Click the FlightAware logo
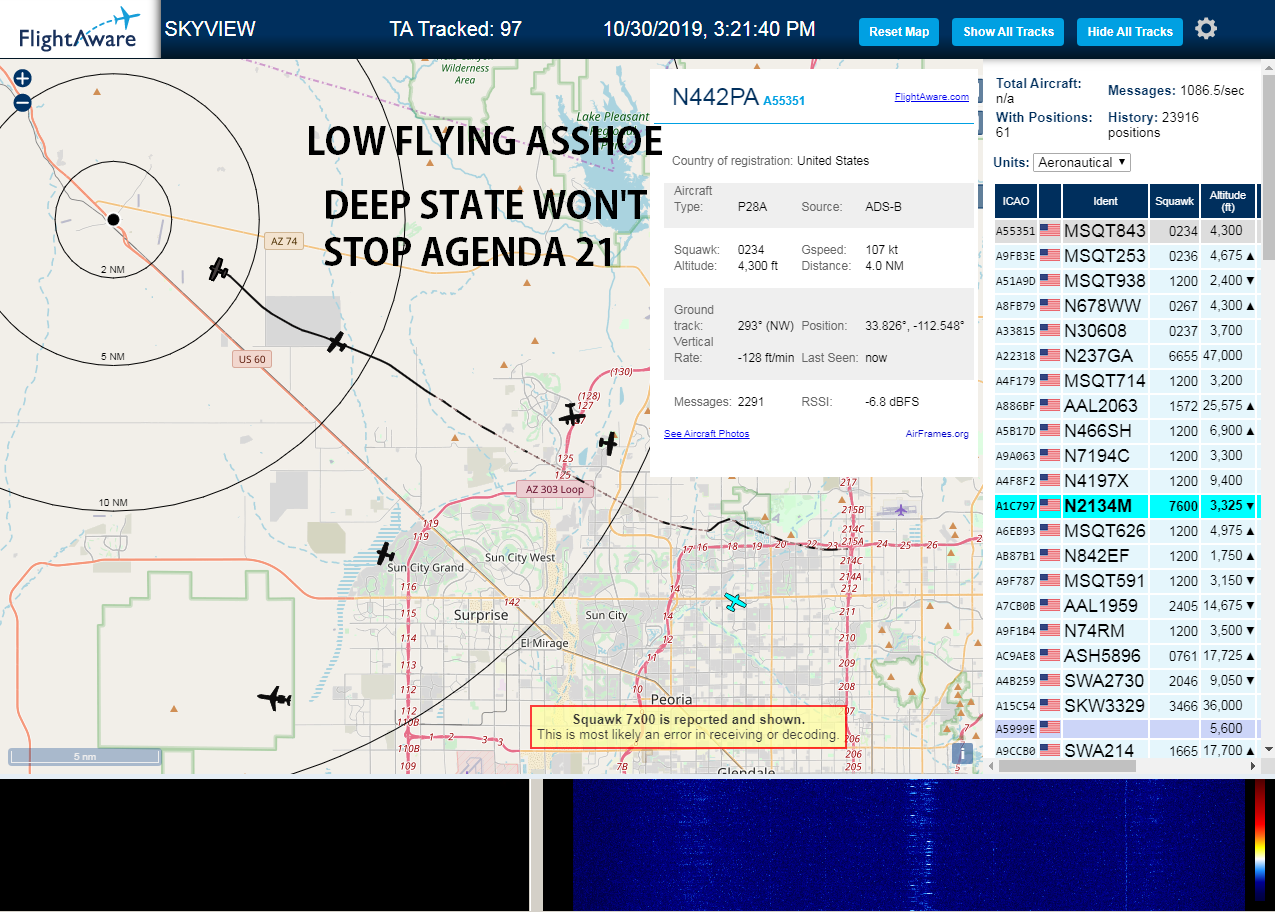This screenshot has height=913, width=1275. click(79, 29)
